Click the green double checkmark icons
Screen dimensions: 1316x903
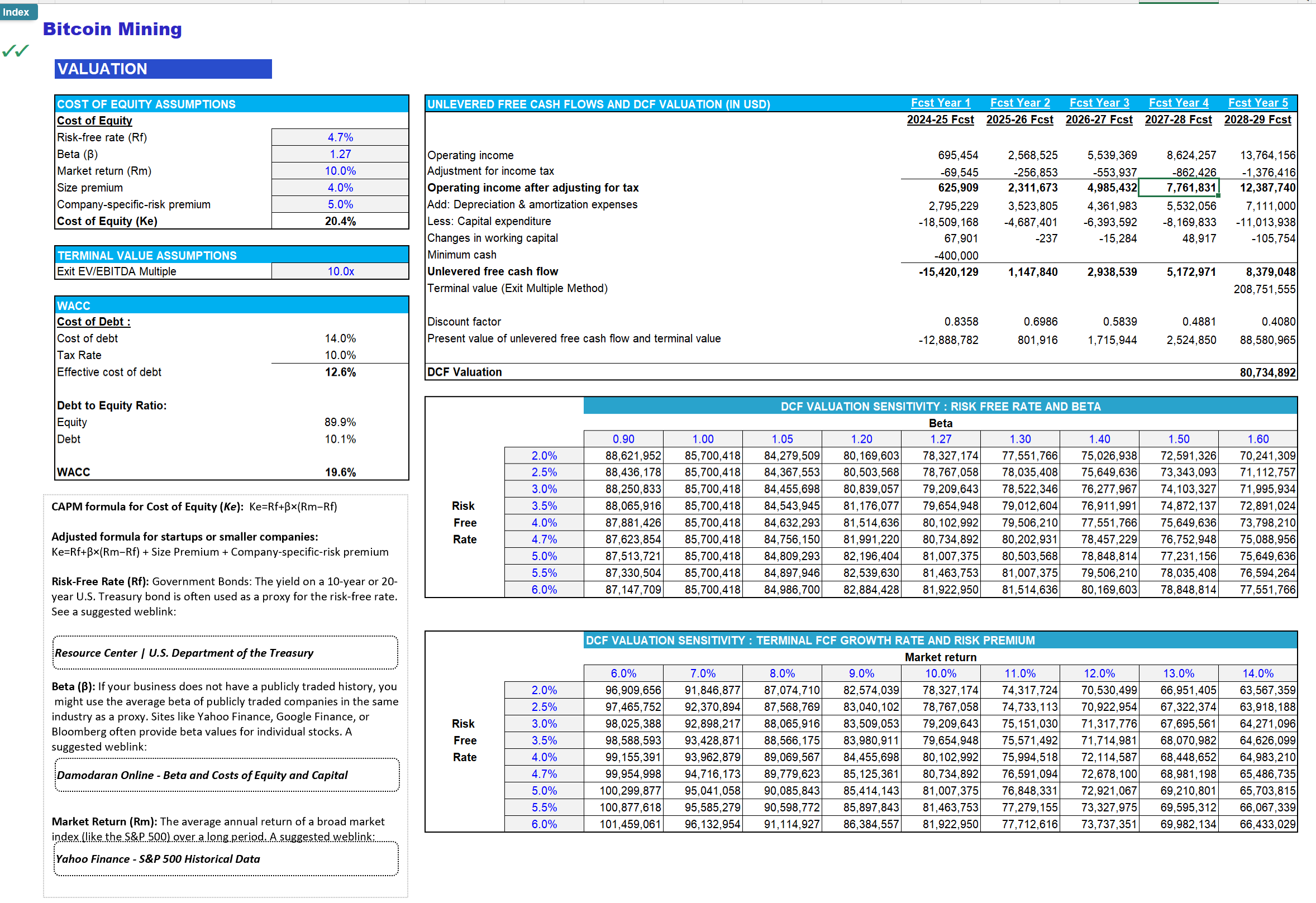(15, 51)
